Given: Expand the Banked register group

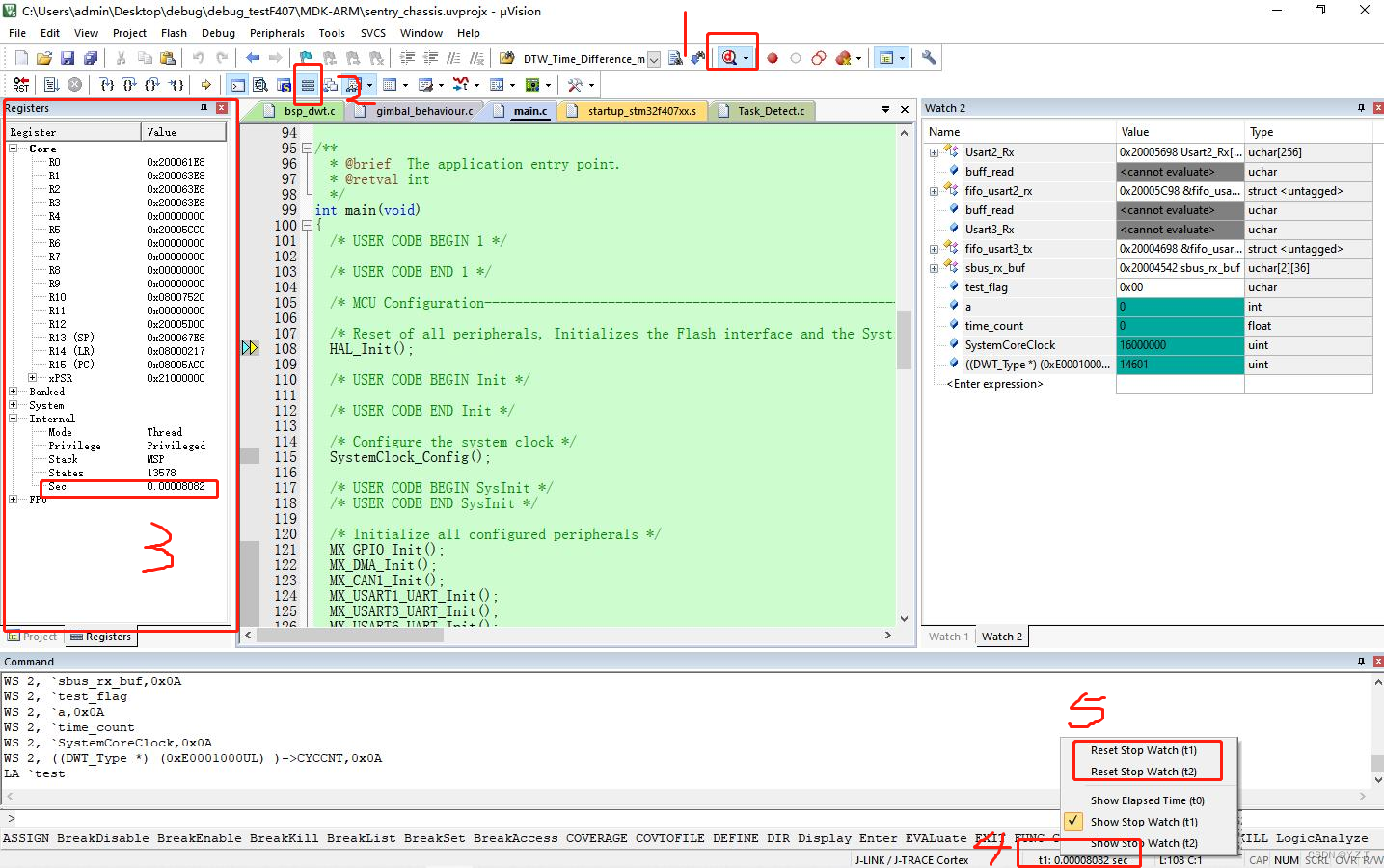Looking at the screenshot, I should (x=14, y=392).
